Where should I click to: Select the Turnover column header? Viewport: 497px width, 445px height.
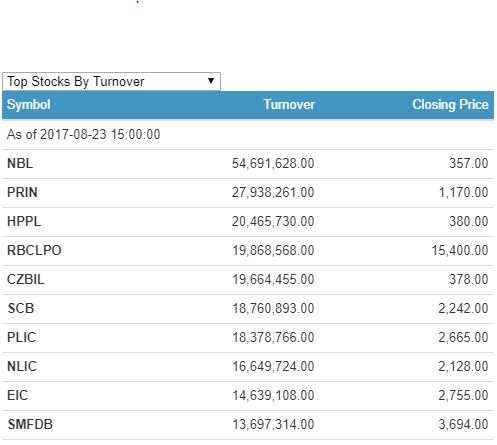(289, 105)
